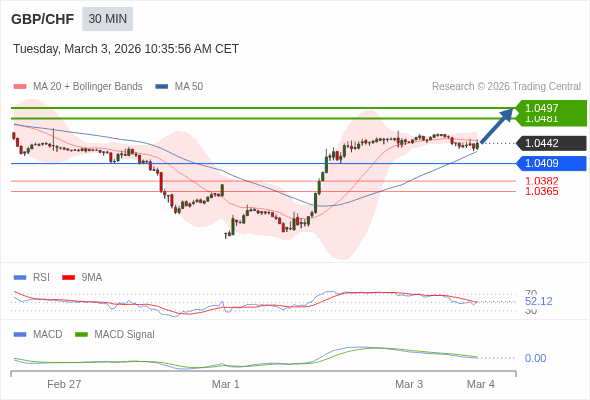Click the 'MA 20 + Bollinger Bands' legend label

(x=88, y=87)
